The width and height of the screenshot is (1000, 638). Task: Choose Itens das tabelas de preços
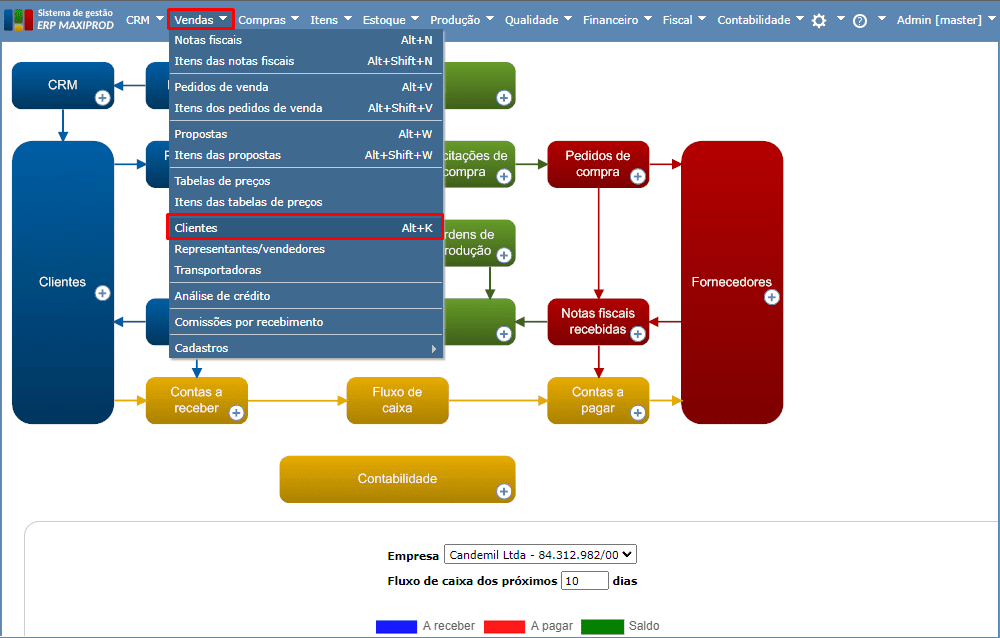click(306, 202)
